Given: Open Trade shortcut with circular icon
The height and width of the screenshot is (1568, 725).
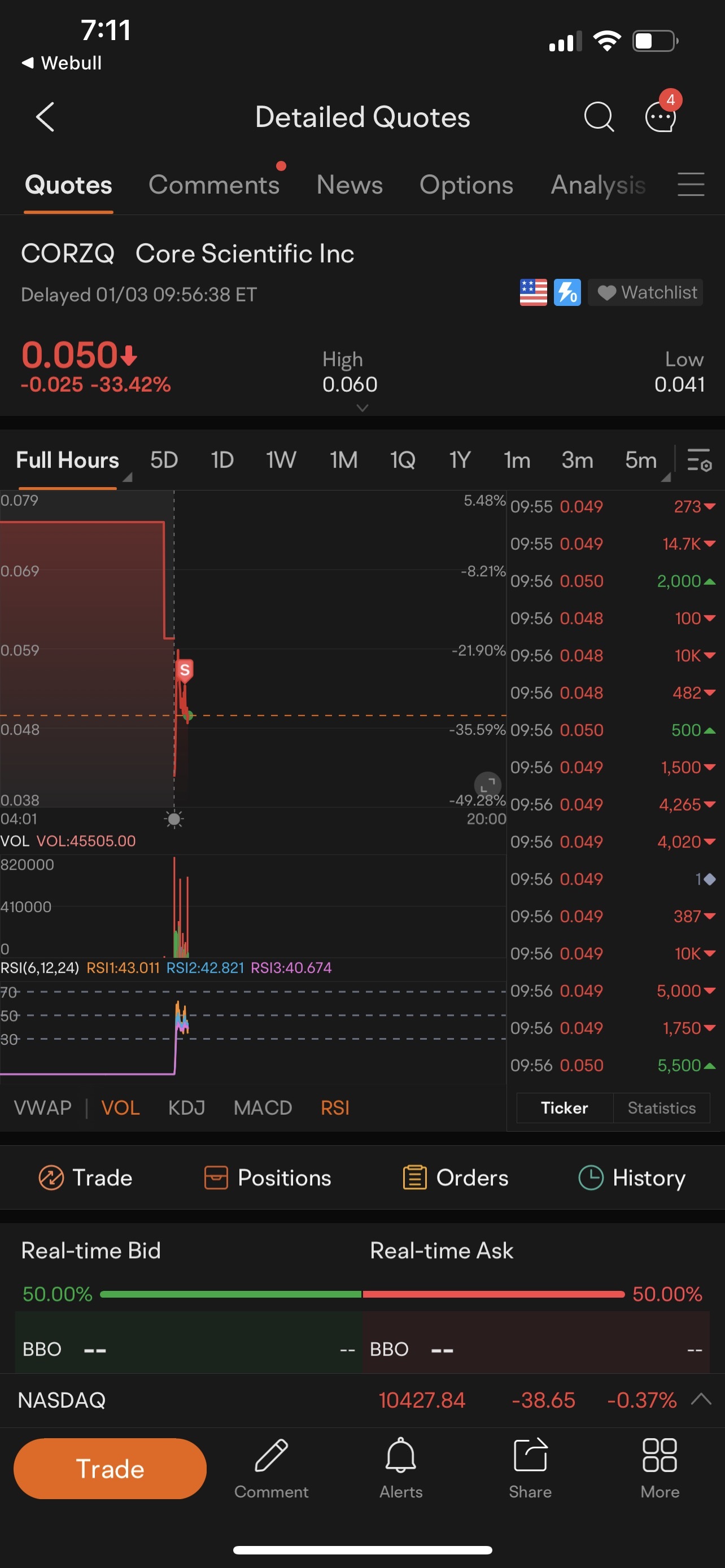Looking at the screenshot, I should [85, 1178].
